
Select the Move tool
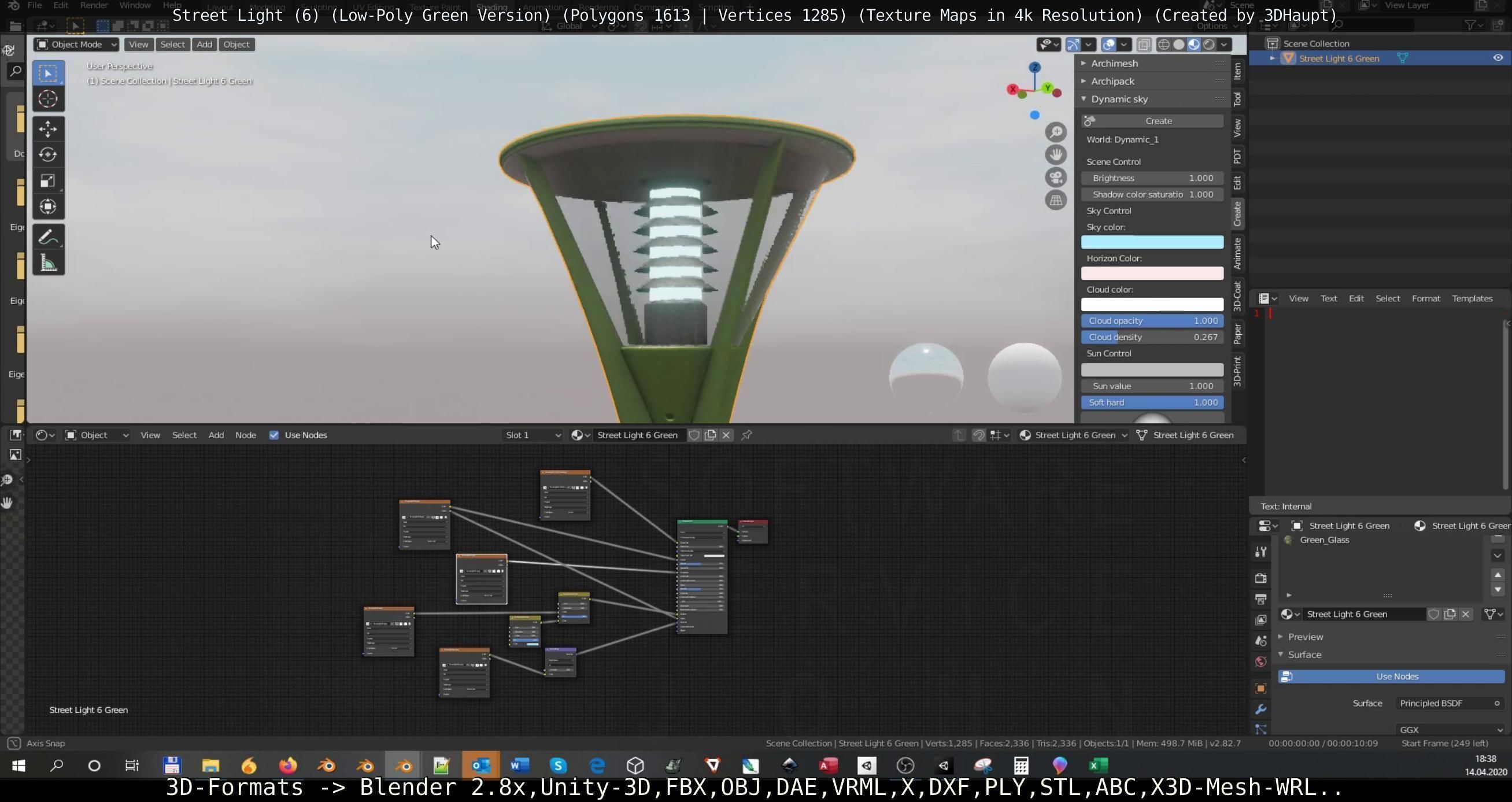coord(48,128)
